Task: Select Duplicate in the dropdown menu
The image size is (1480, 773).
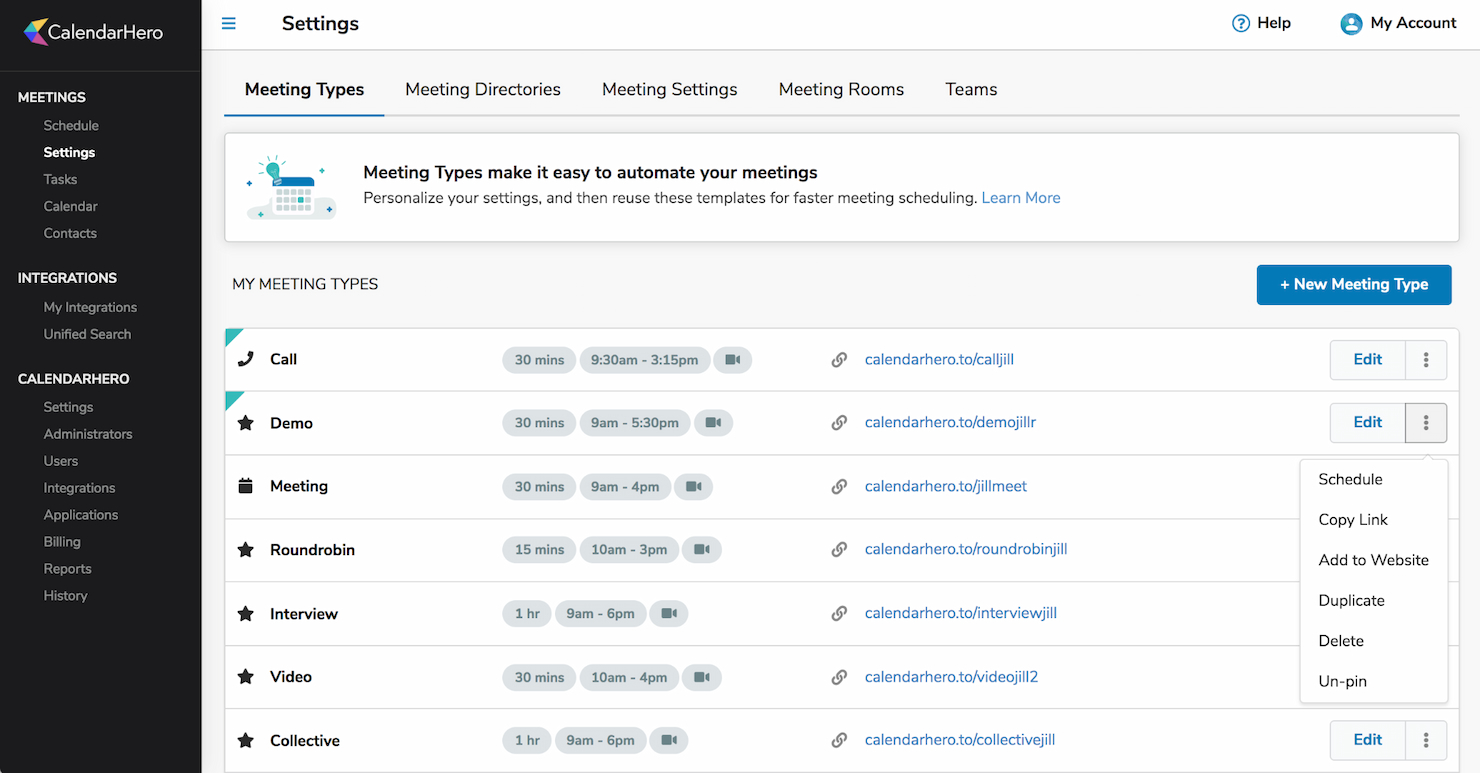Action: click(x=1351, y=600)
